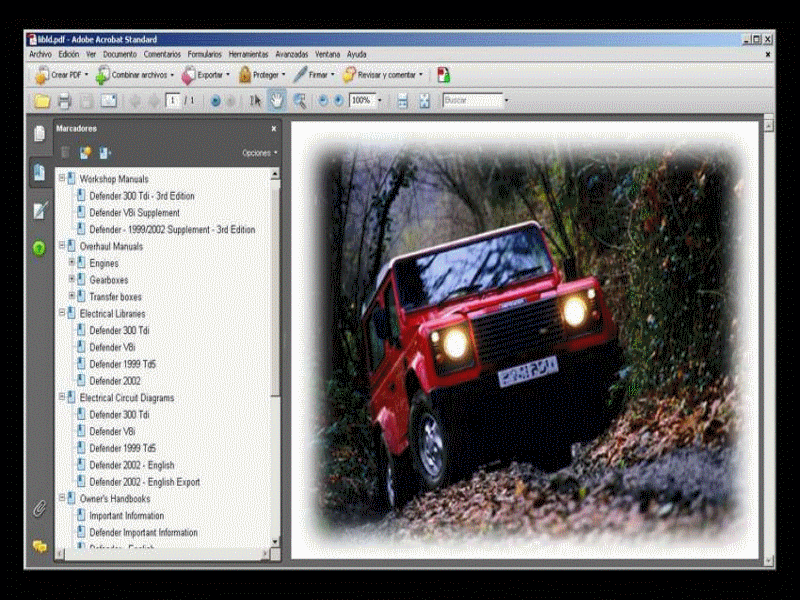Image resolution: width=800 pixels, height=600 pixels.
Task: Click the zoom in button beside 100%
Action: coord(338,101)
